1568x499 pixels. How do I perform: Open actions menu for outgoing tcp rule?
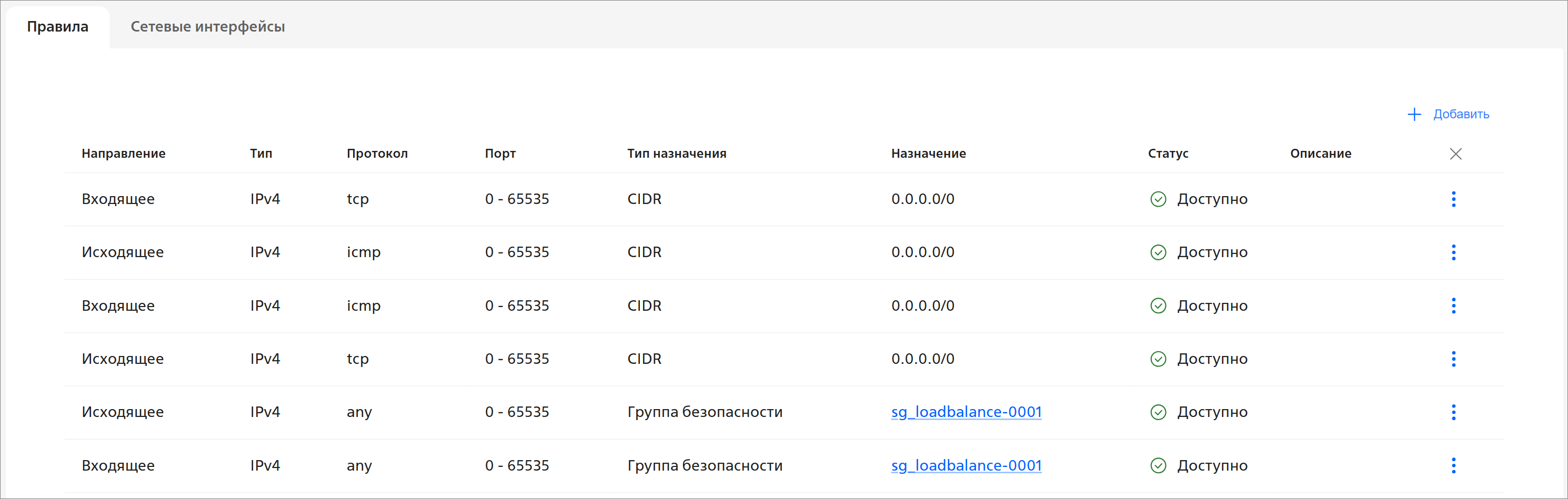(x=1453, y=359)
